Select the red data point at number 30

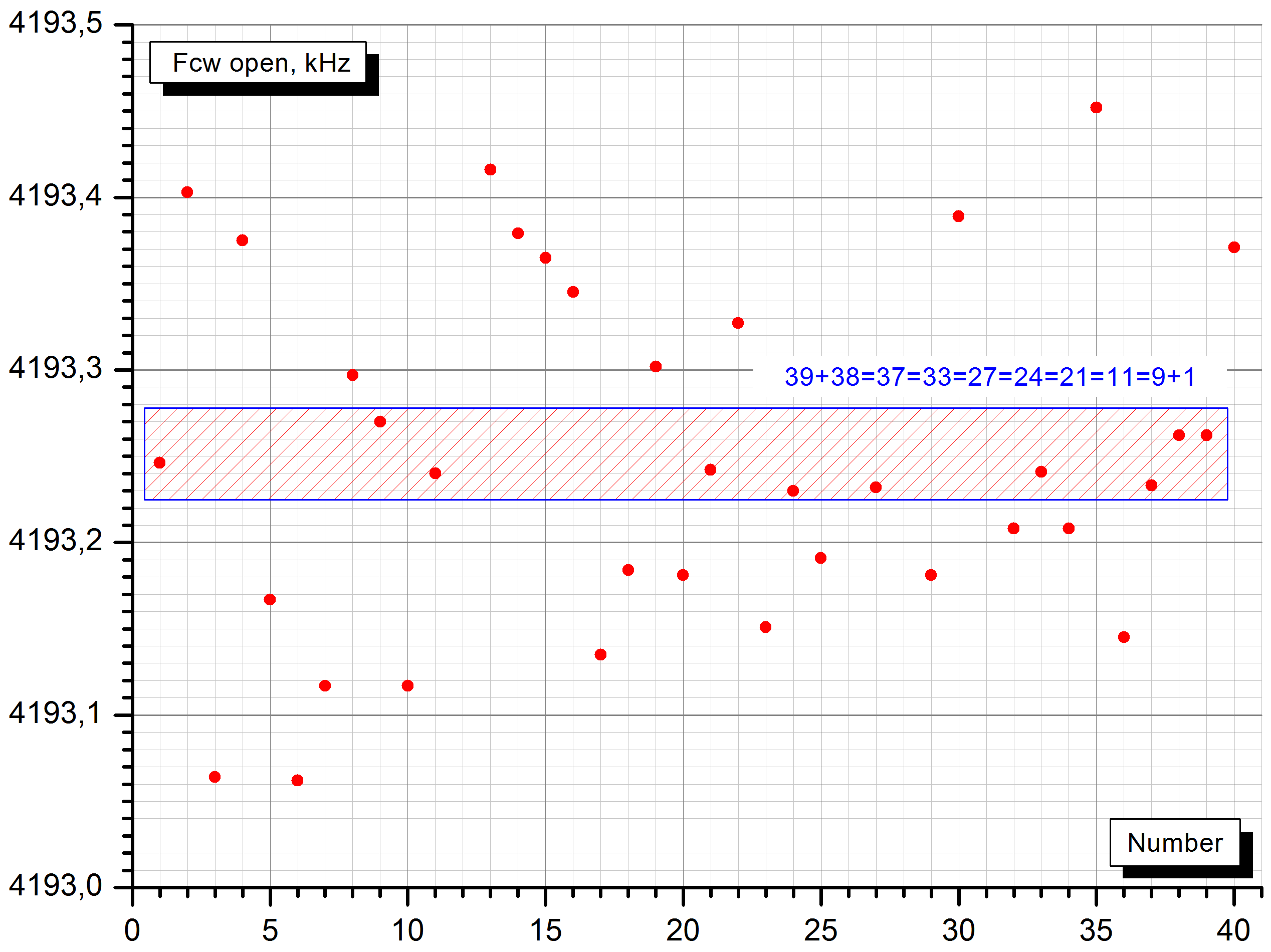coord(958,216)
